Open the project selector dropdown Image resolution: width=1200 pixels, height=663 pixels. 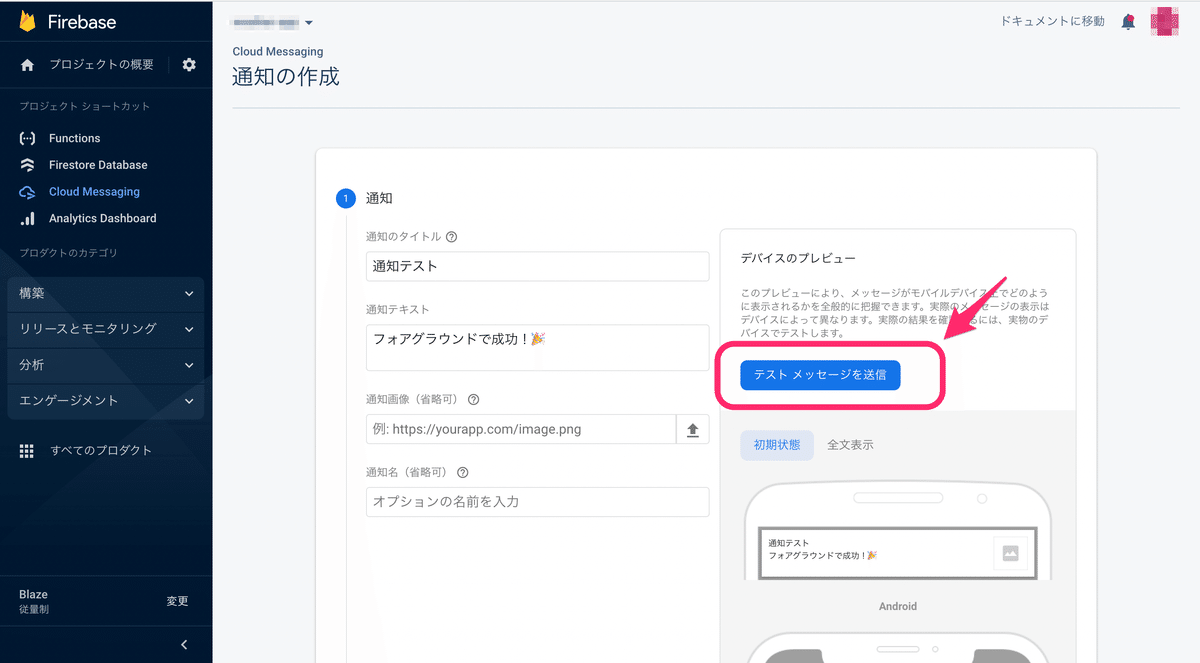point(272,22)
